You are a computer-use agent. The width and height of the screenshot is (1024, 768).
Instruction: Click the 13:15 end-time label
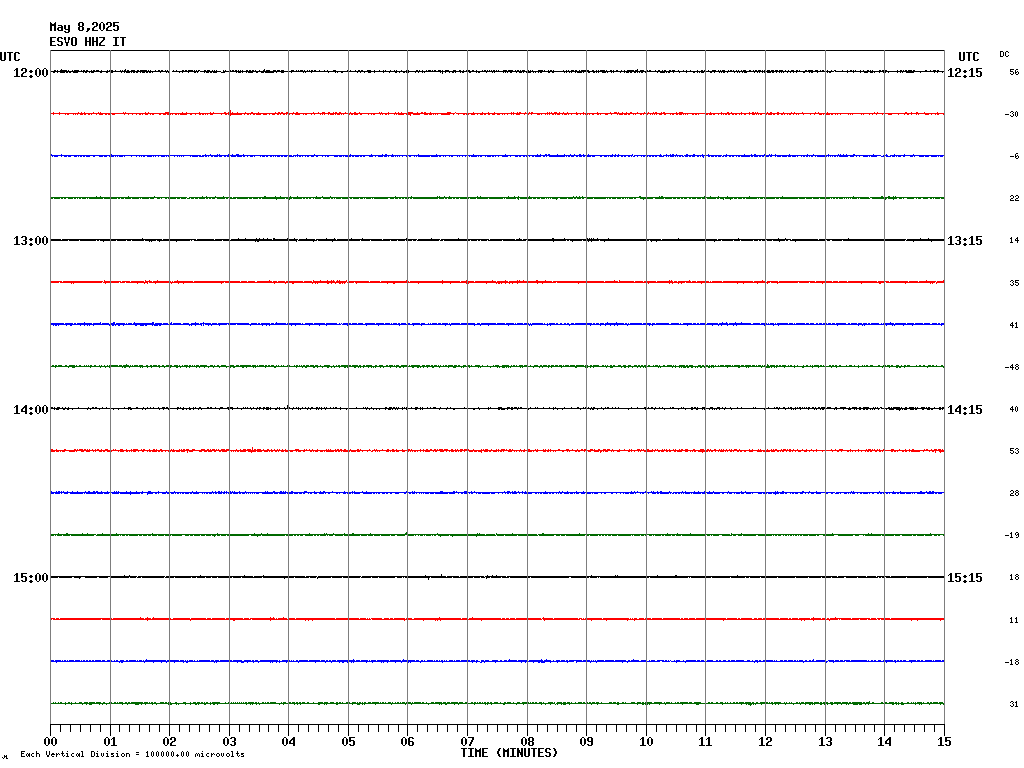(965, 241)
